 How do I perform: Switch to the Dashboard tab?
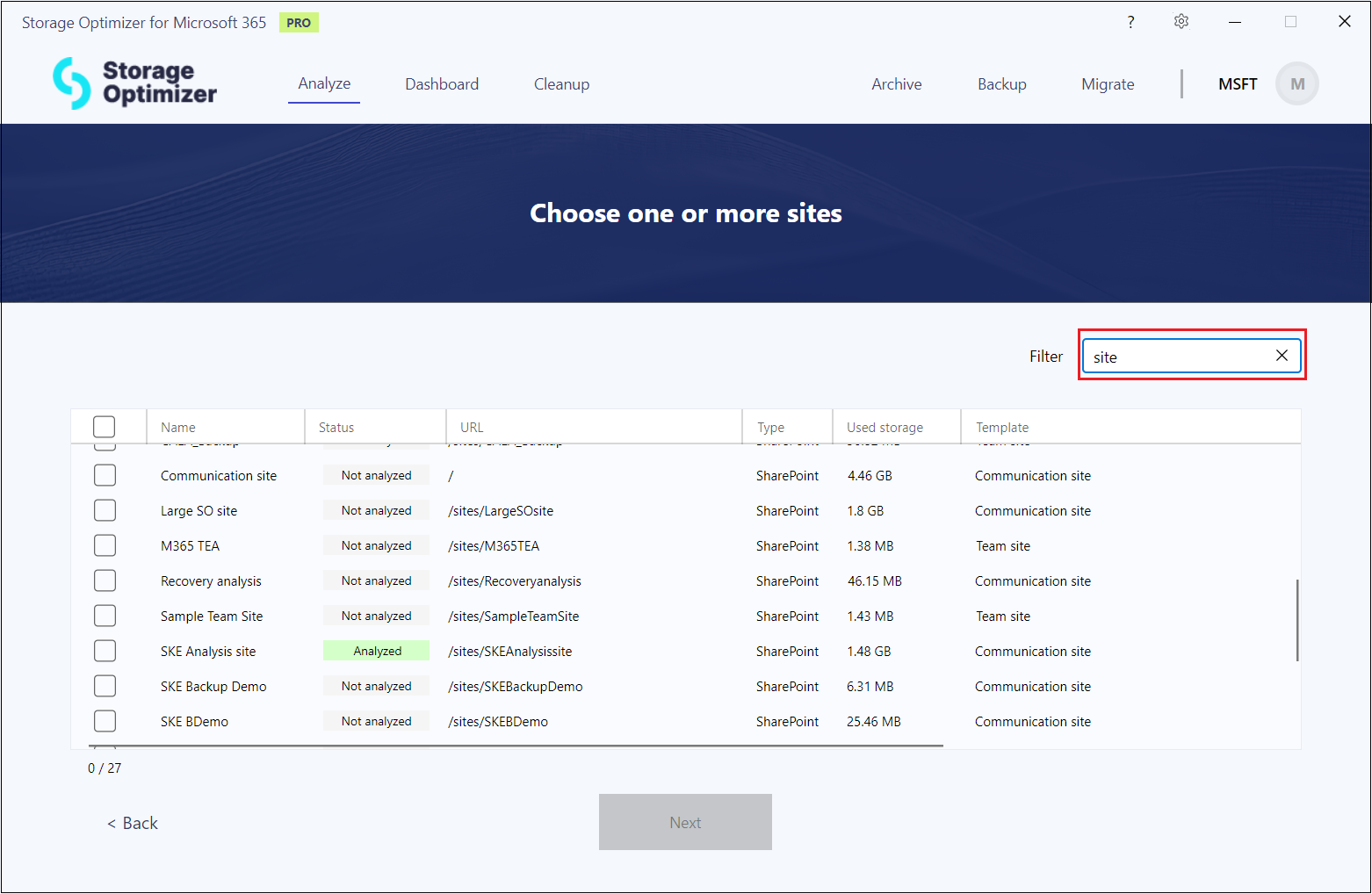click(442, 84)
